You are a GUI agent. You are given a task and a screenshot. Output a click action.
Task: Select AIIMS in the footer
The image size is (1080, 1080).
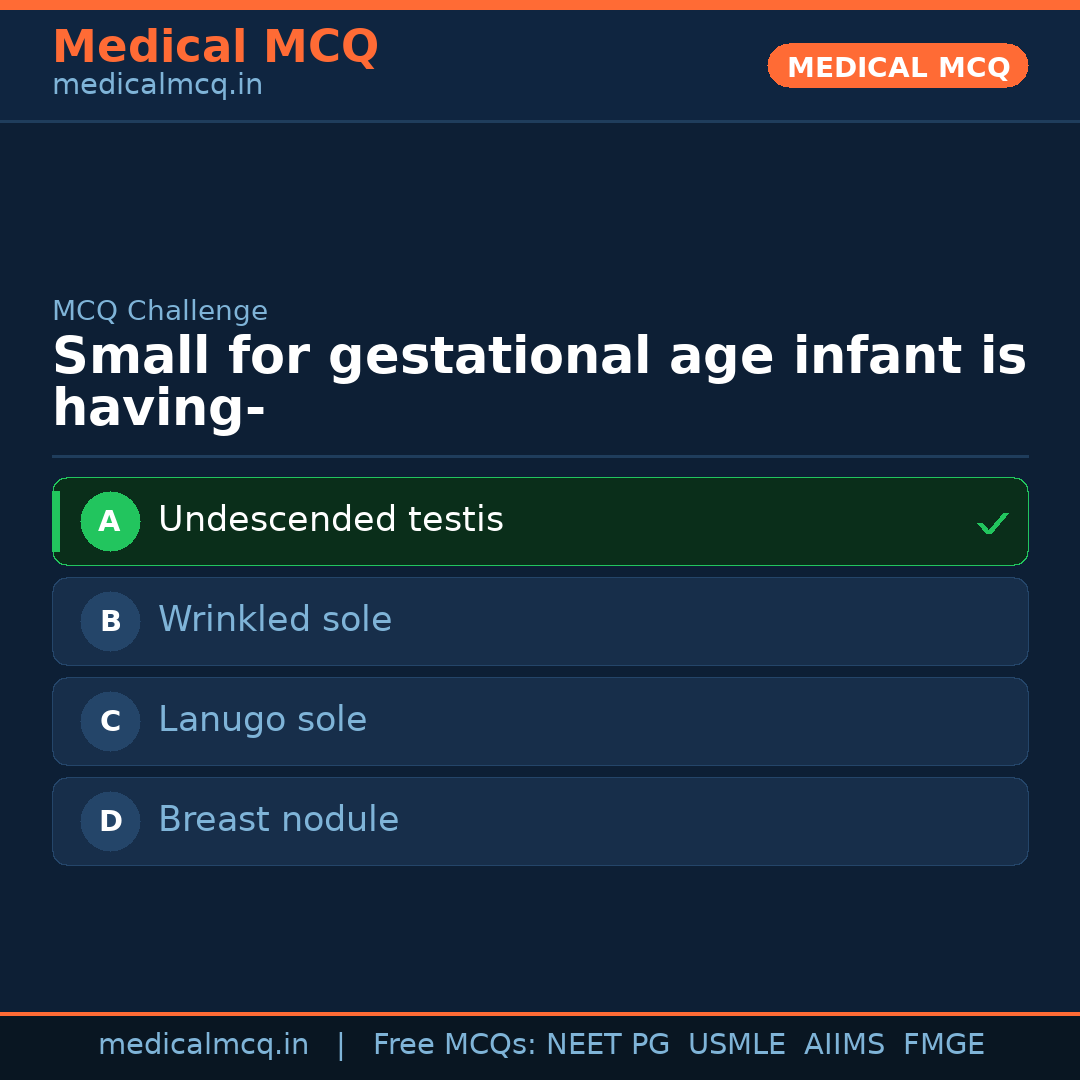click(x=844, y=1045)
